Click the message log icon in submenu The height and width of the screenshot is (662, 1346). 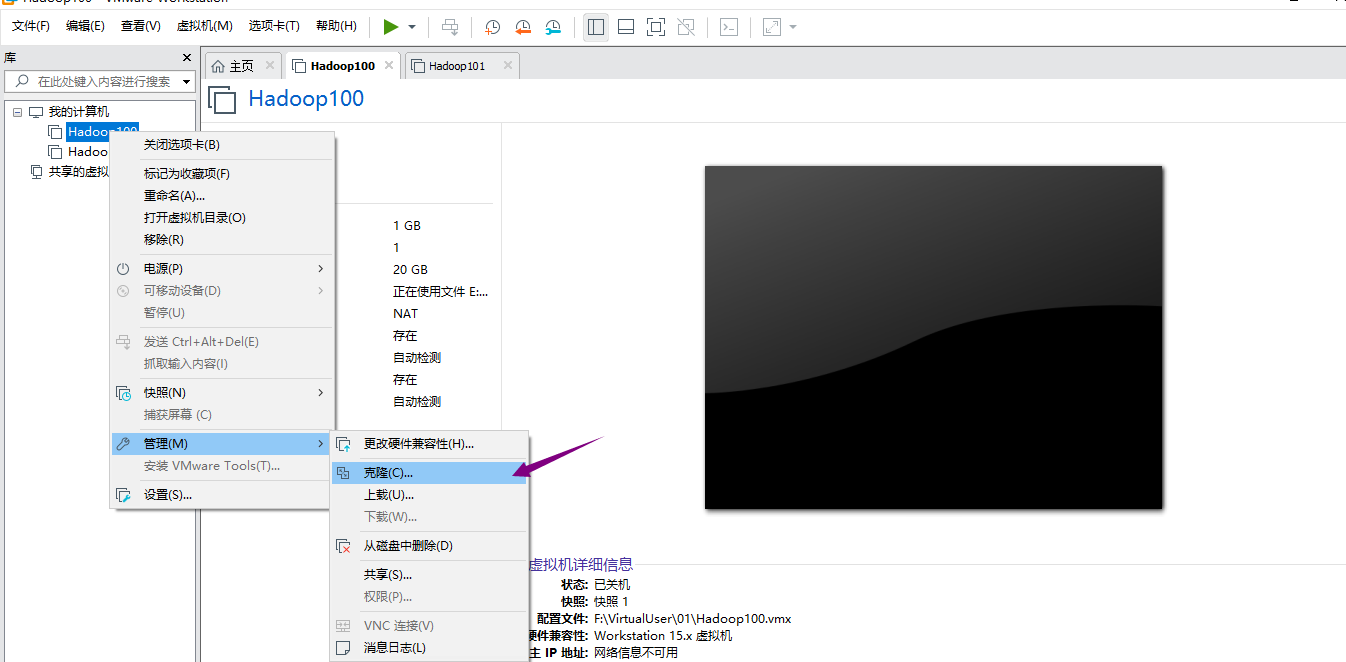[x=343, y=648]
